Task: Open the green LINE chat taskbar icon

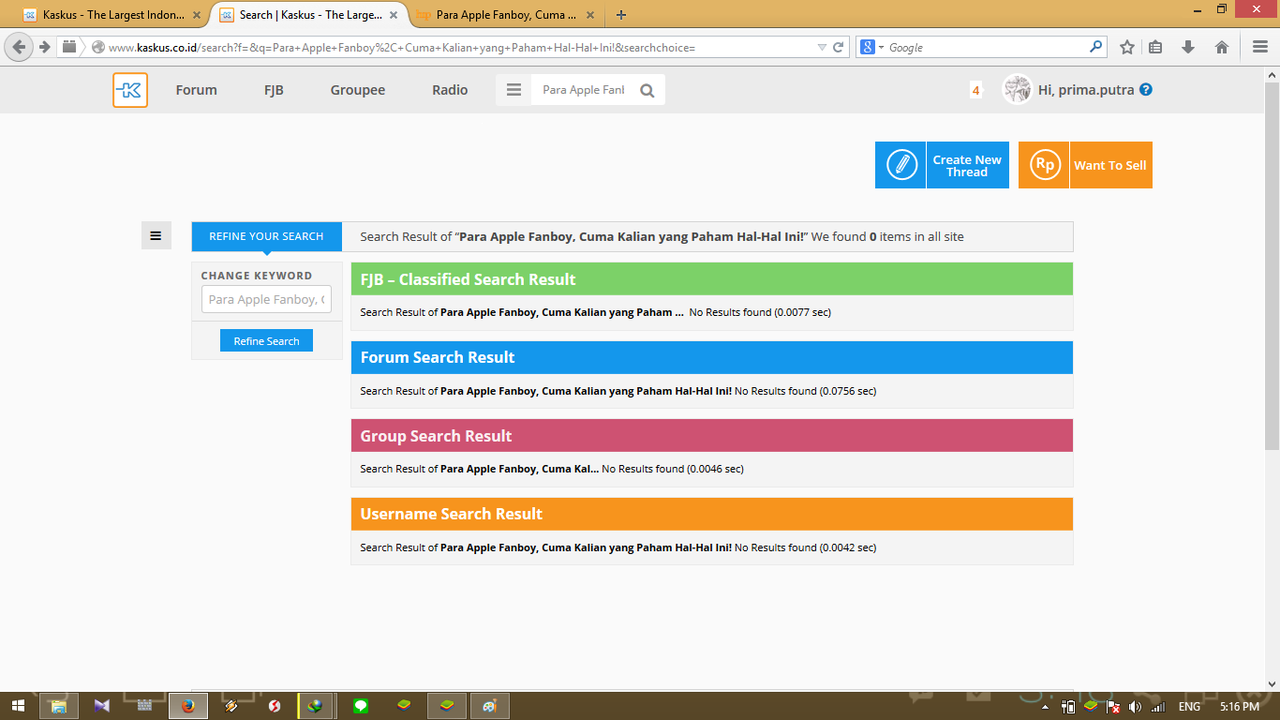Action: [361, 706]
